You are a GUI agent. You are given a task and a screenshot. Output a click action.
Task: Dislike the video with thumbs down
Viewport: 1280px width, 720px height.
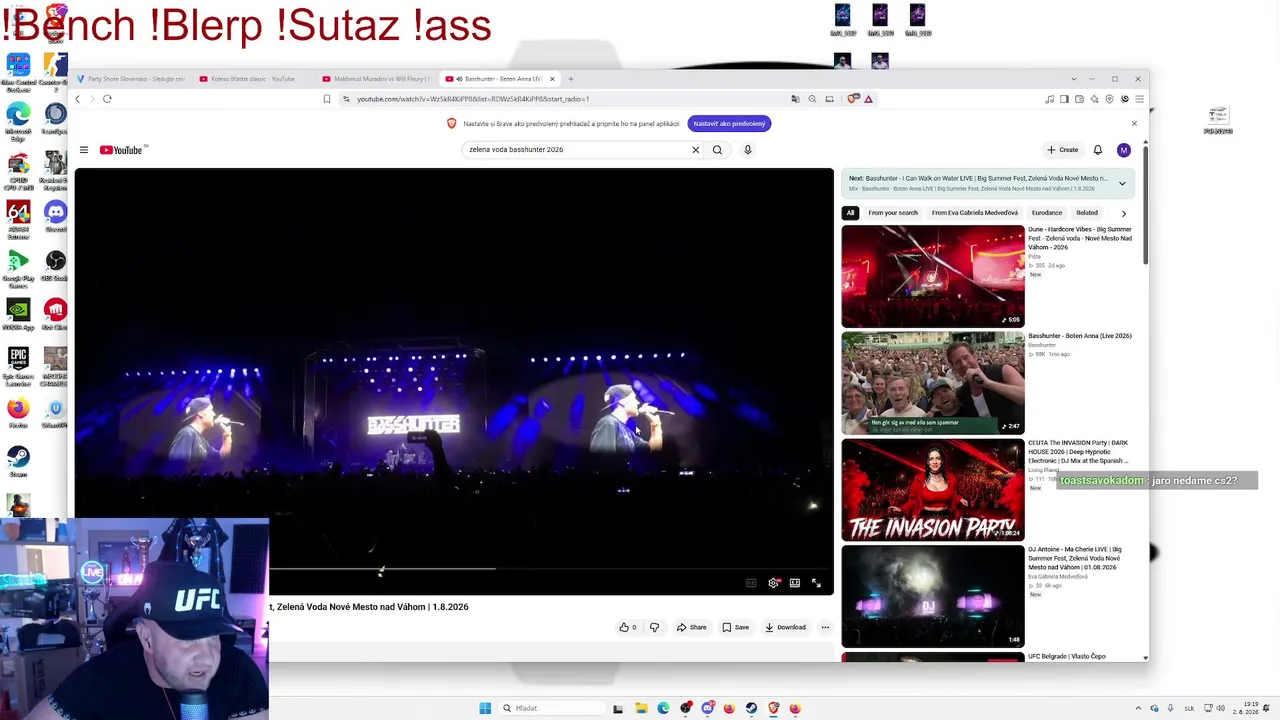pyautogui.click(x=655, y=628)
